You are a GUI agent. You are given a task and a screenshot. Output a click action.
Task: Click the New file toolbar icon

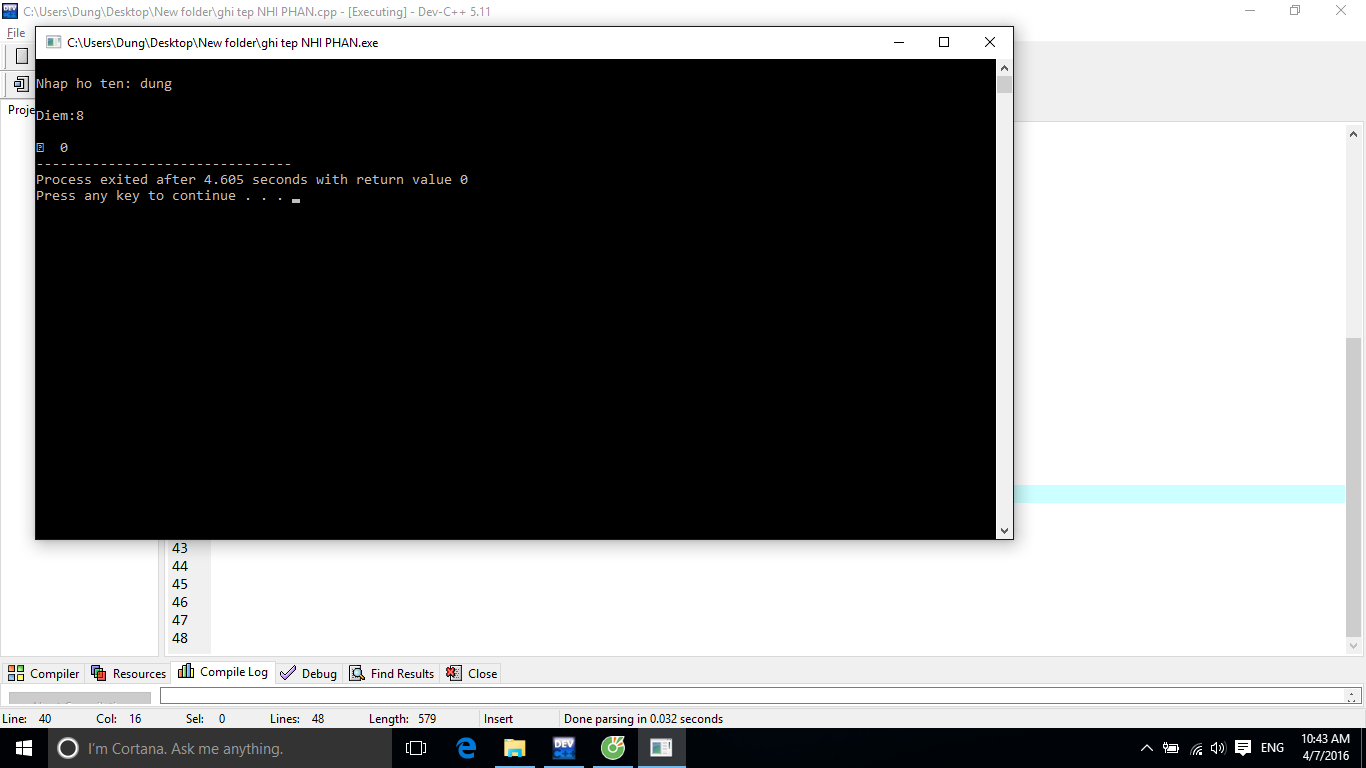coord(21,56)
